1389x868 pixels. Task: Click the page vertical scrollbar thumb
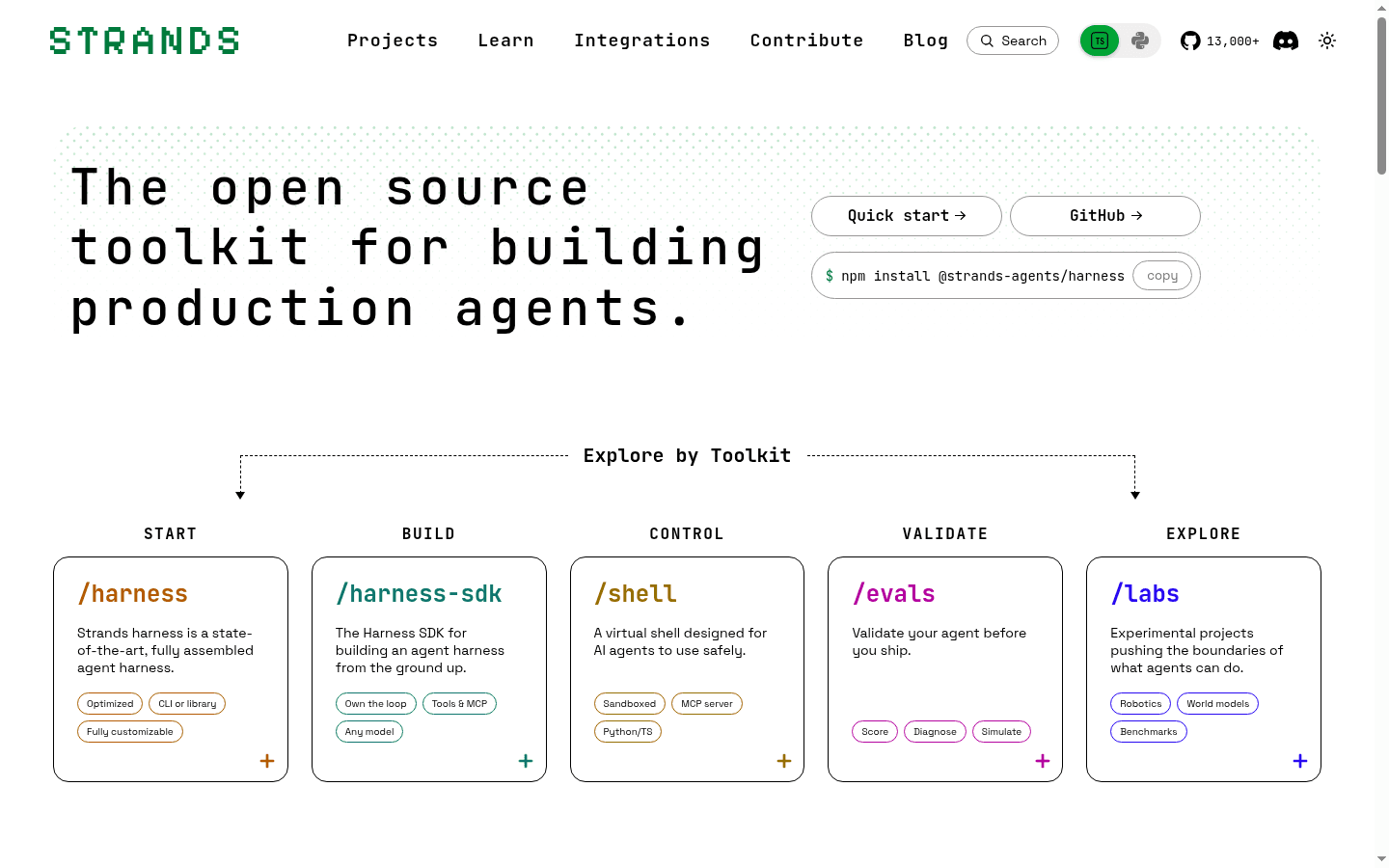(1381, 95)
